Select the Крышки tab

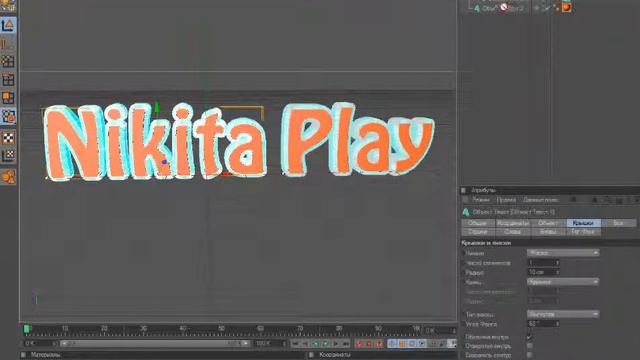pyautogui.click(x=583, y=223)
